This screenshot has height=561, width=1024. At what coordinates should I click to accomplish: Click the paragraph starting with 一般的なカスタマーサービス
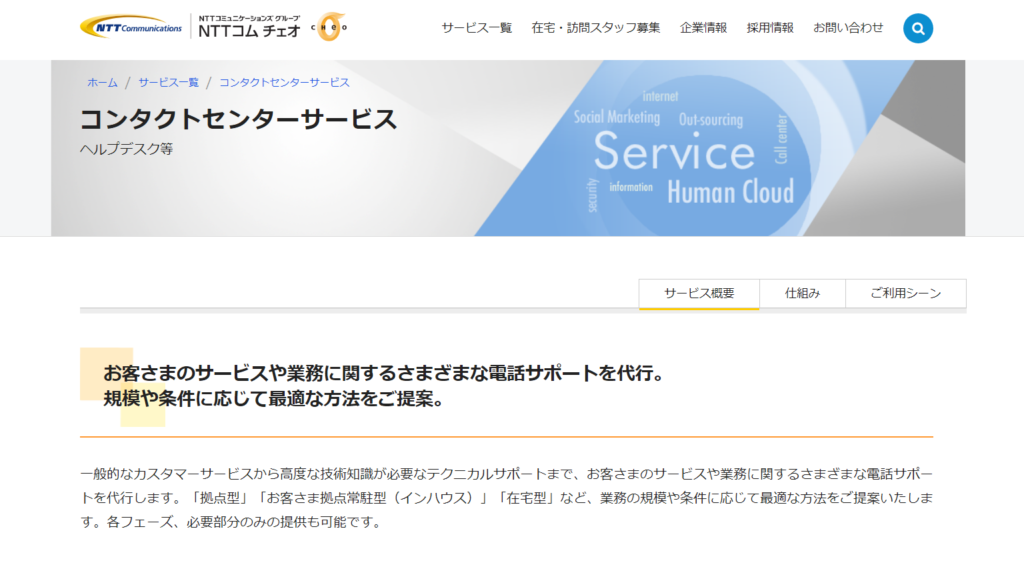506,497
